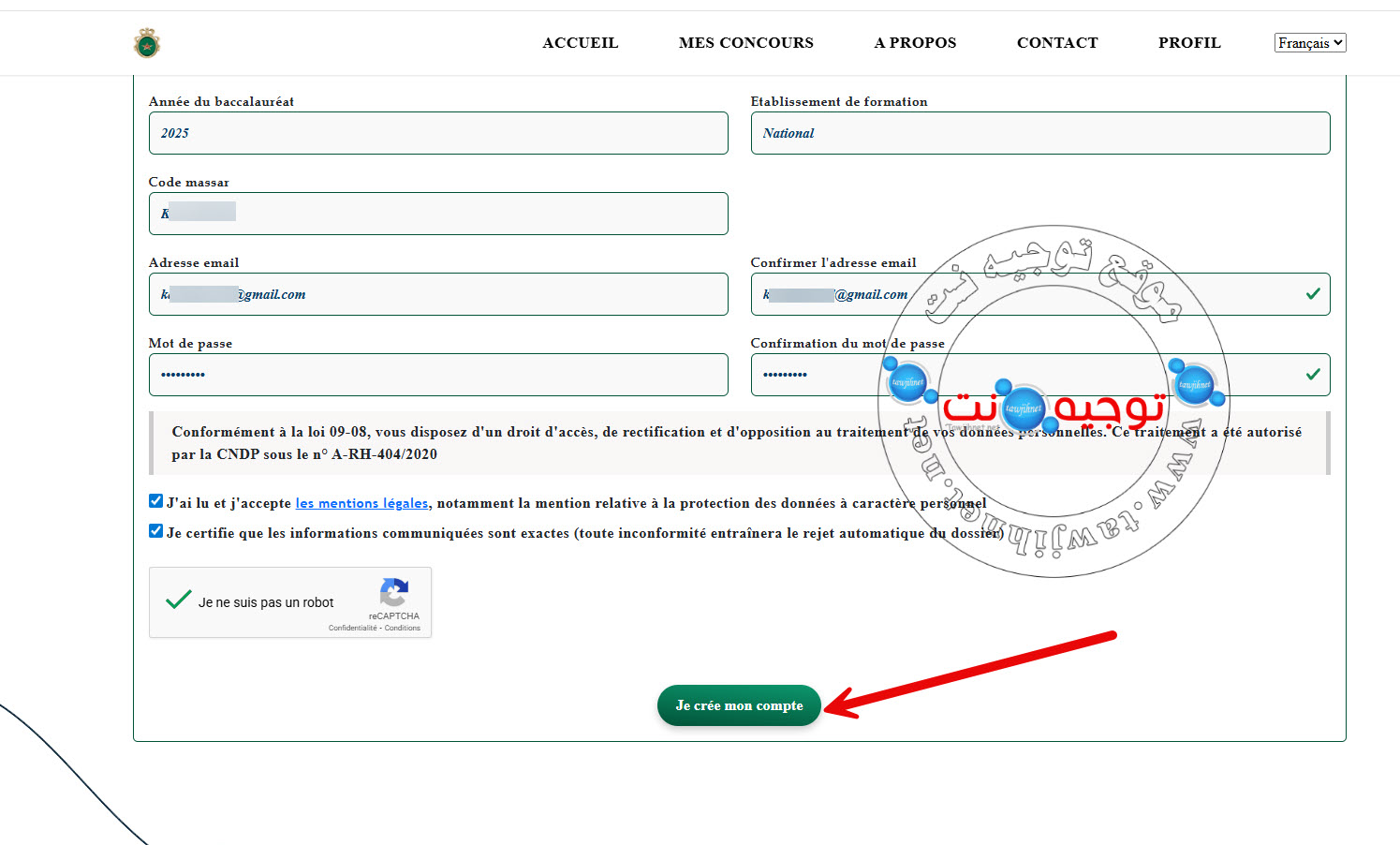The image size is (1400, 845).
Task: Click the green checkmark in email confirmation field
Action: click(1315, 291)
